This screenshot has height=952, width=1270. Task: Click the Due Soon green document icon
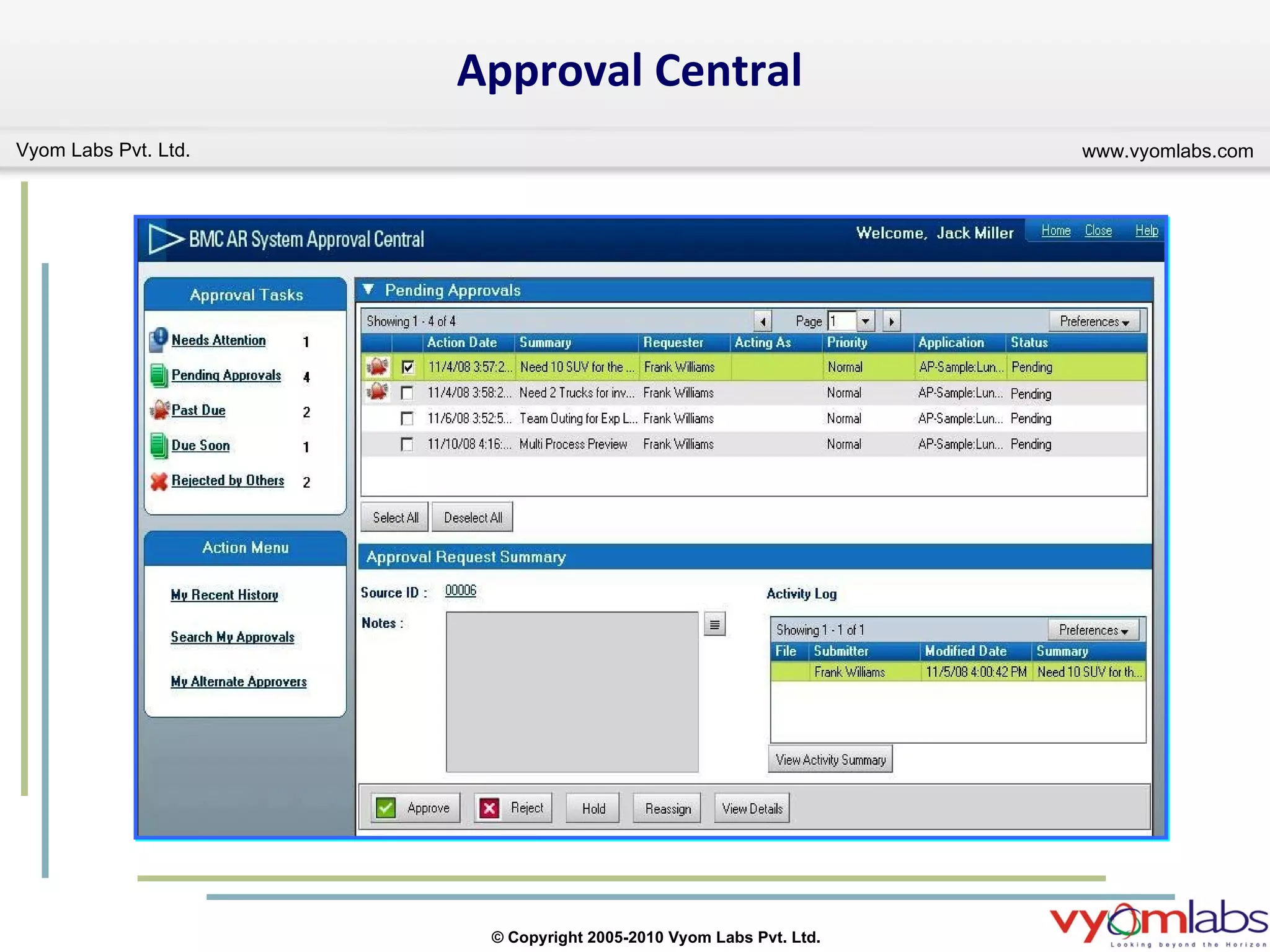click(x=159, y=446)
